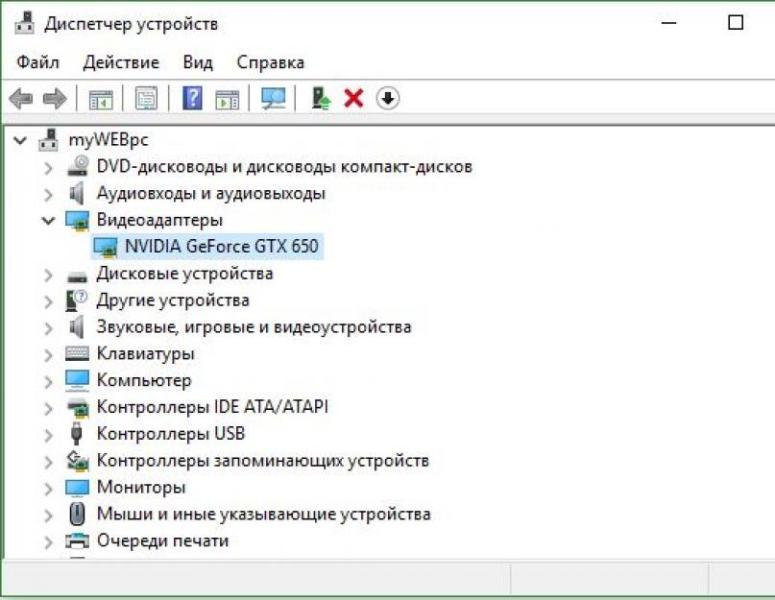Click the myWEBpc computer icon
775x600 pixels.
point(48,139)
